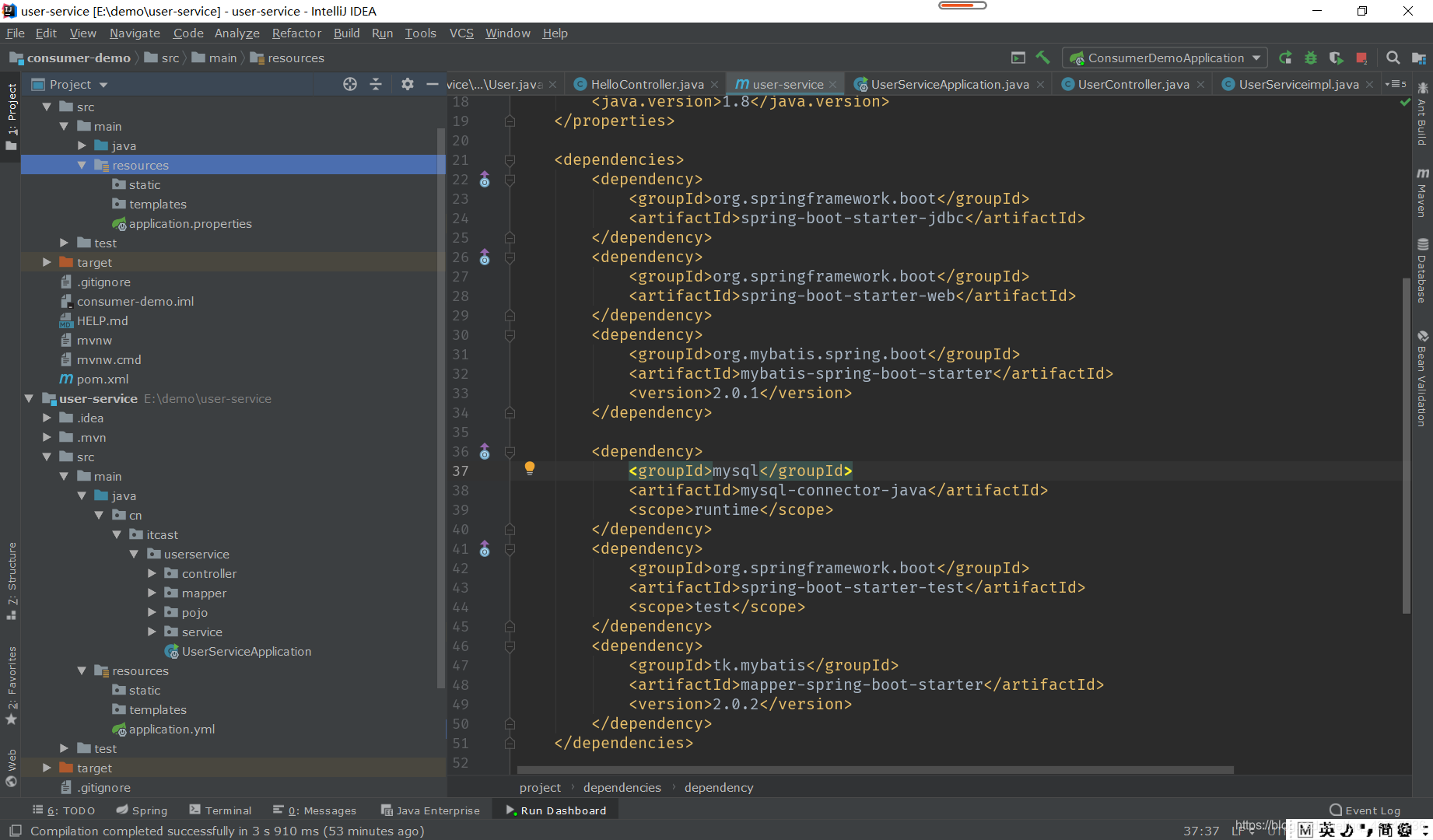Select UserServiceApplication in project tree
The height and width of the screenshot is (840, 1433).
(238, 651)
